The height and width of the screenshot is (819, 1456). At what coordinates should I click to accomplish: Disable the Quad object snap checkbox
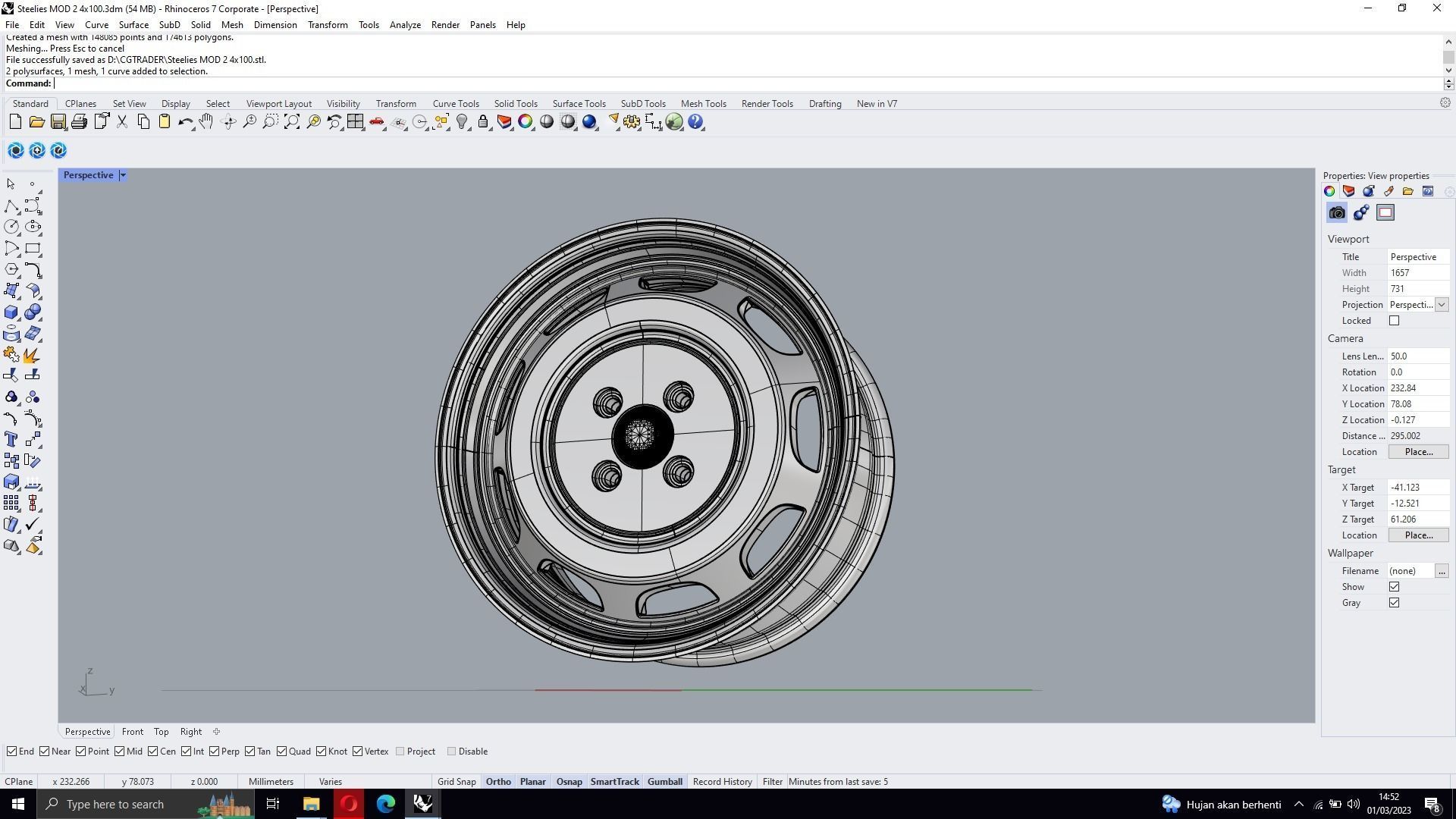point(282,752)
